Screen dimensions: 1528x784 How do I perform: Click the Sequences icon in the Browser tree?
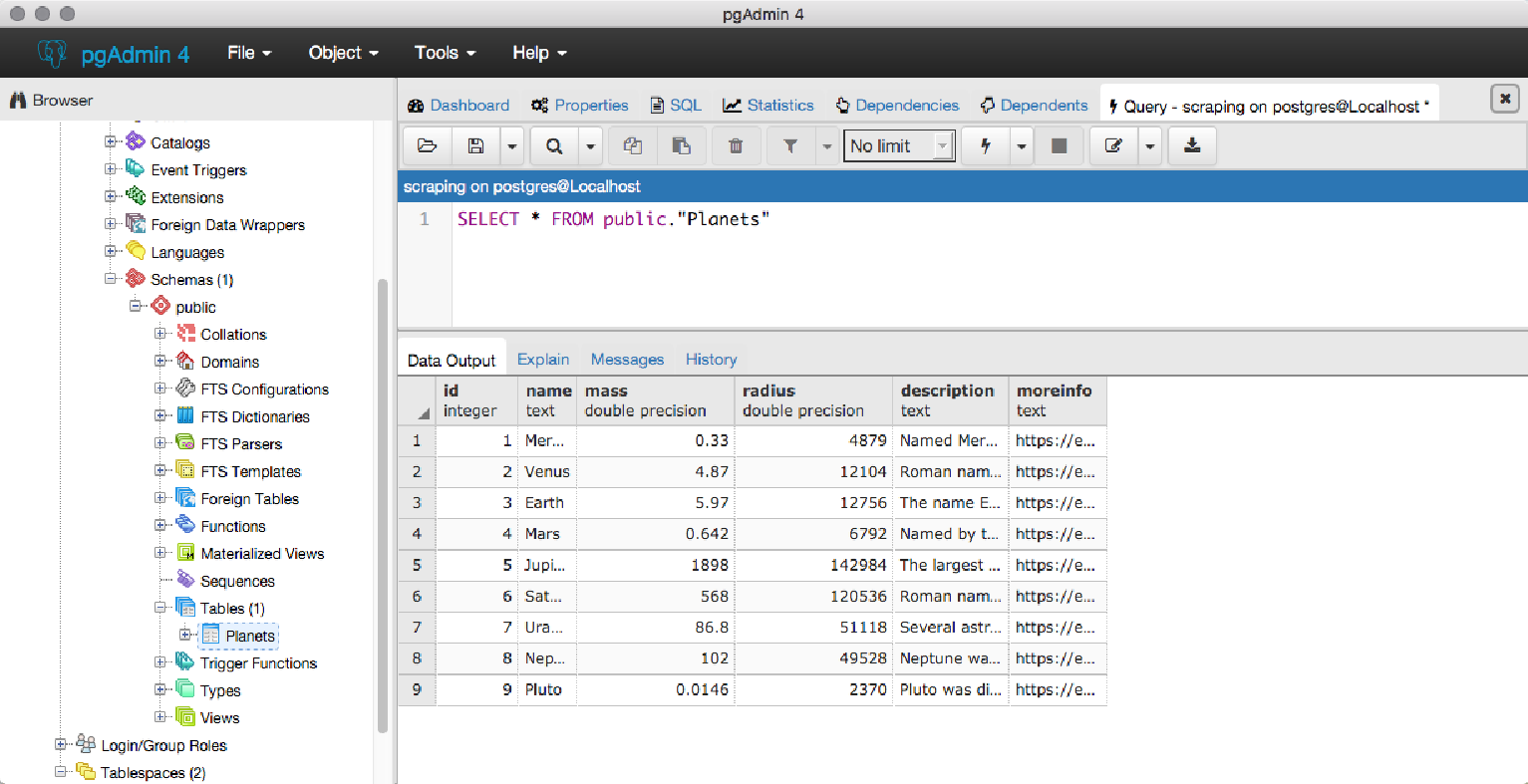click(185, 580)
